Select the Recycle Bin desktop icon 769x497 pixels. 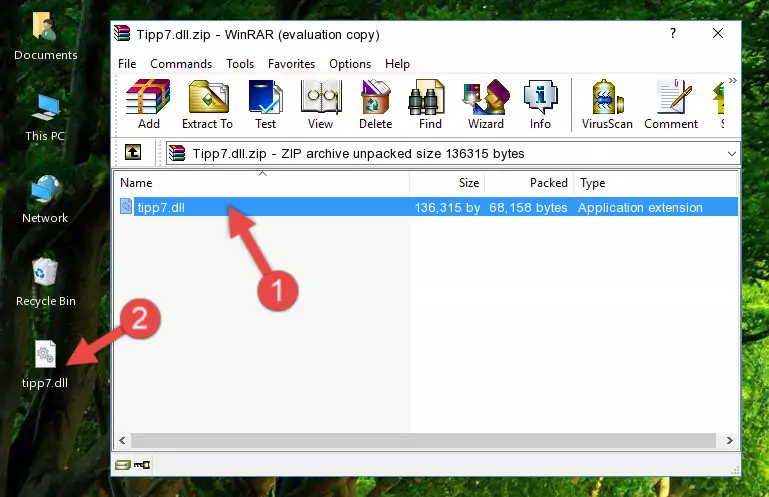46,283
